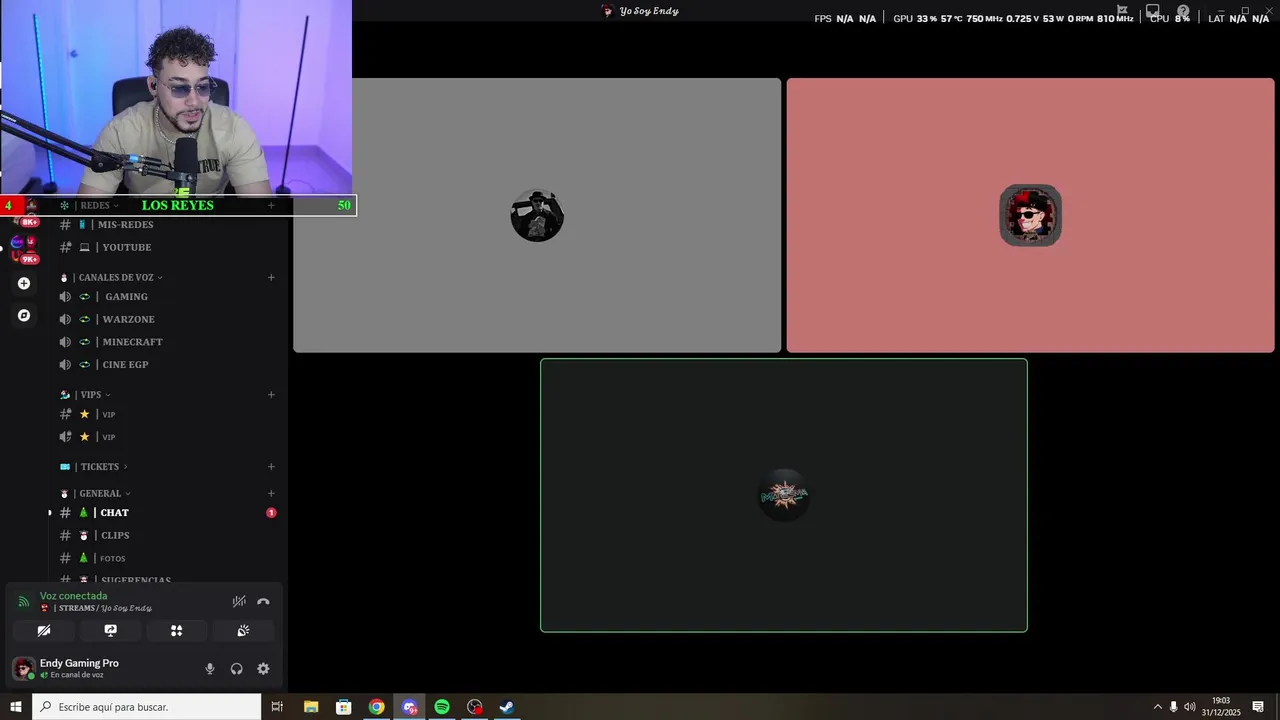Open Endy Gaming Pro user avatar

(23, 668)
